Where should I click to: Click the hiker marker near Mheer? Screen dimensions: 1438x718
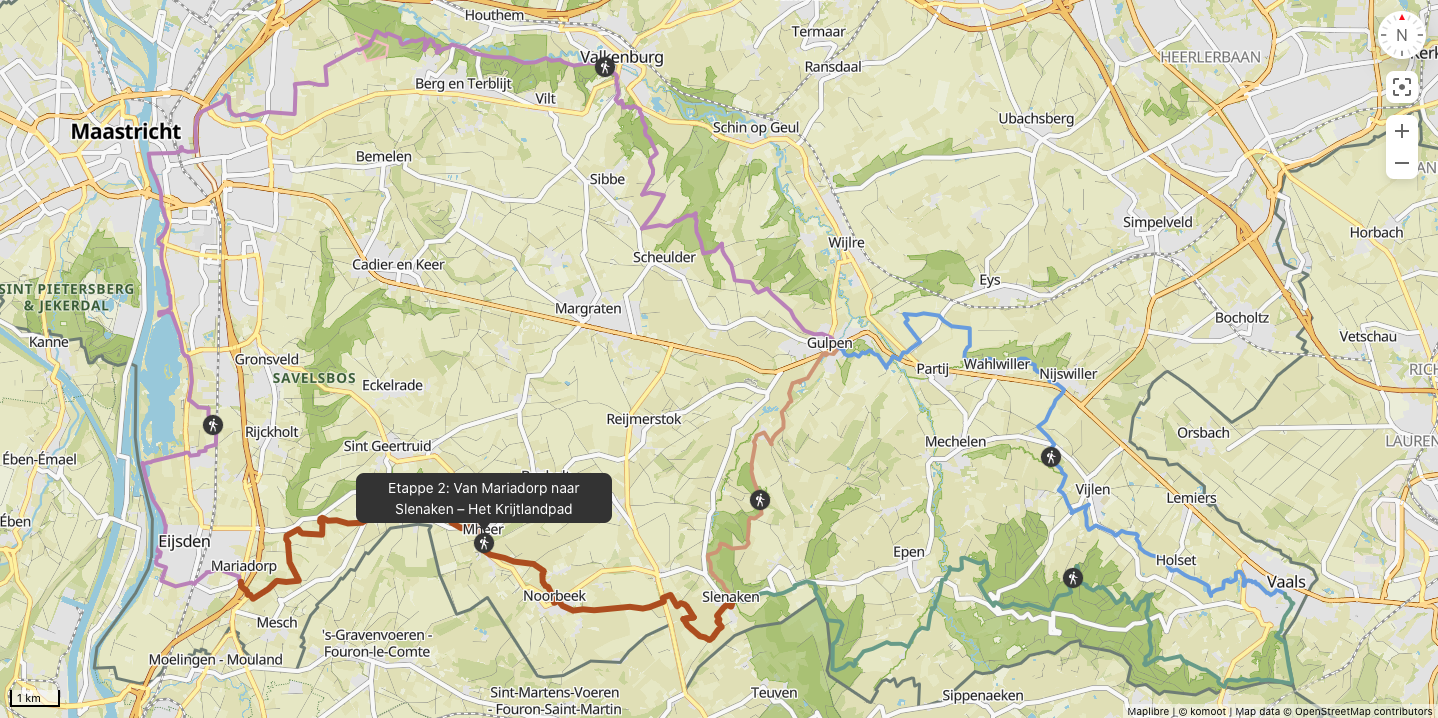[484, 543]
